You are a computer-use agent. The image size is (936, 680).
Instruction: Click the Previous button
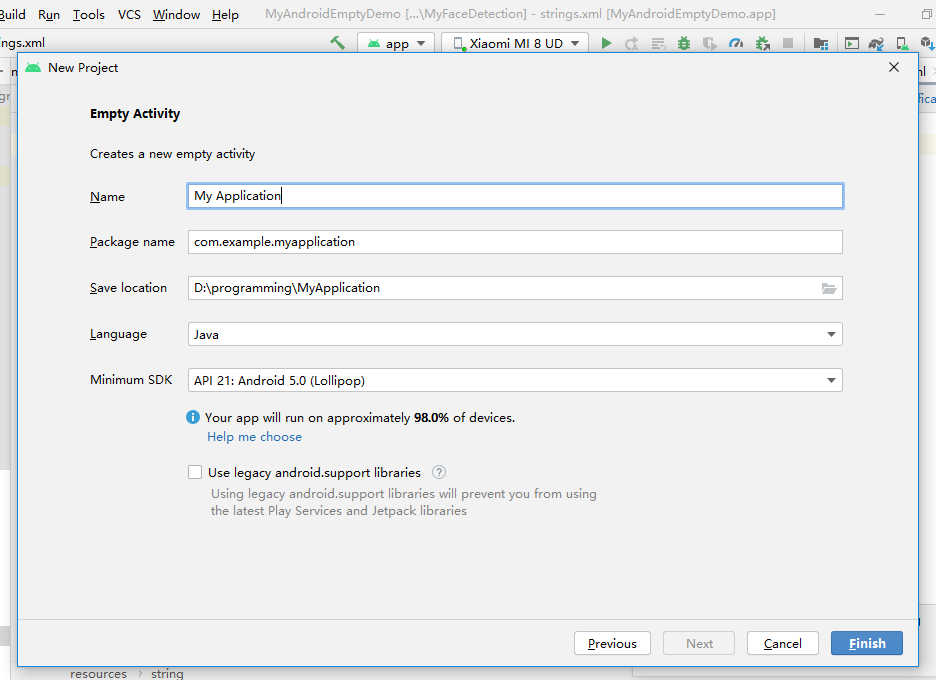pyautogui.click(x=612, y=644)
